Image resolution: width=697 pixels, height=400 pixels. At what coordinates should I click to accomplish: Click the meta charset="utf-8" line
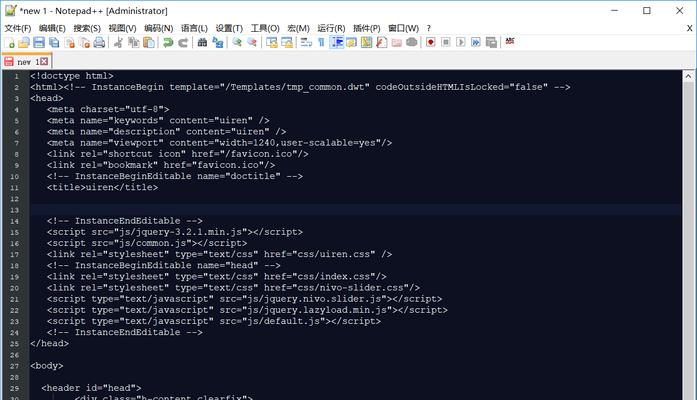[x=108, y=109]
